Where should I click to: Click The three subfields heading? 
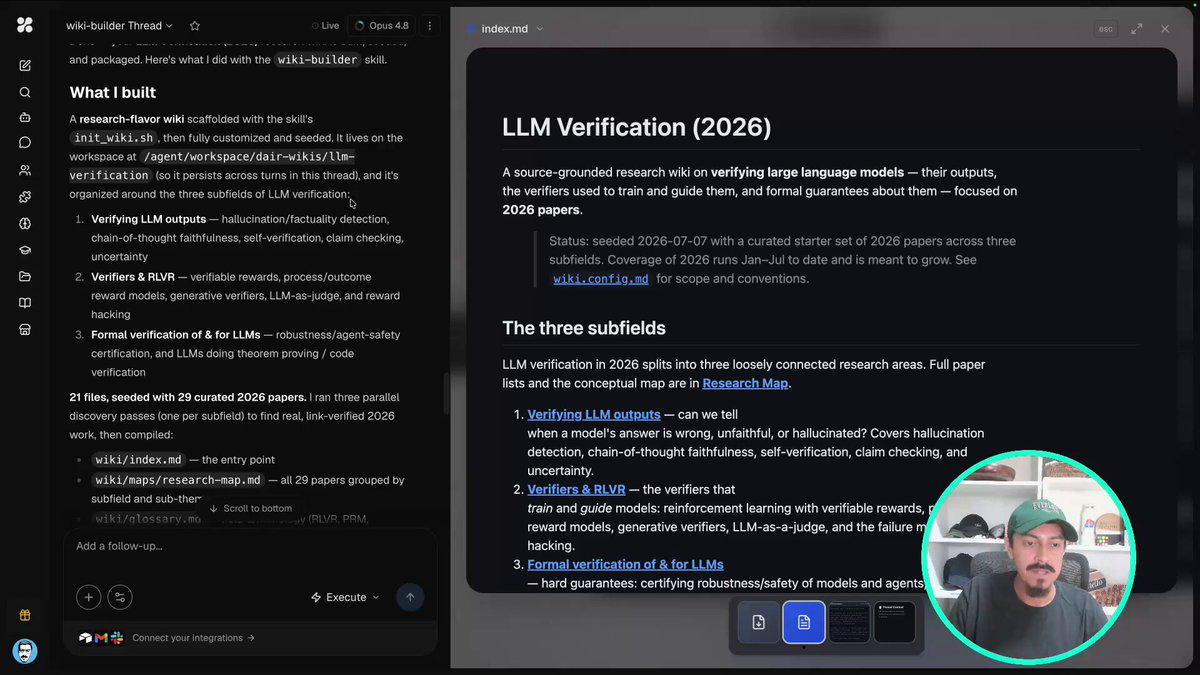click(x=584, y=328)
